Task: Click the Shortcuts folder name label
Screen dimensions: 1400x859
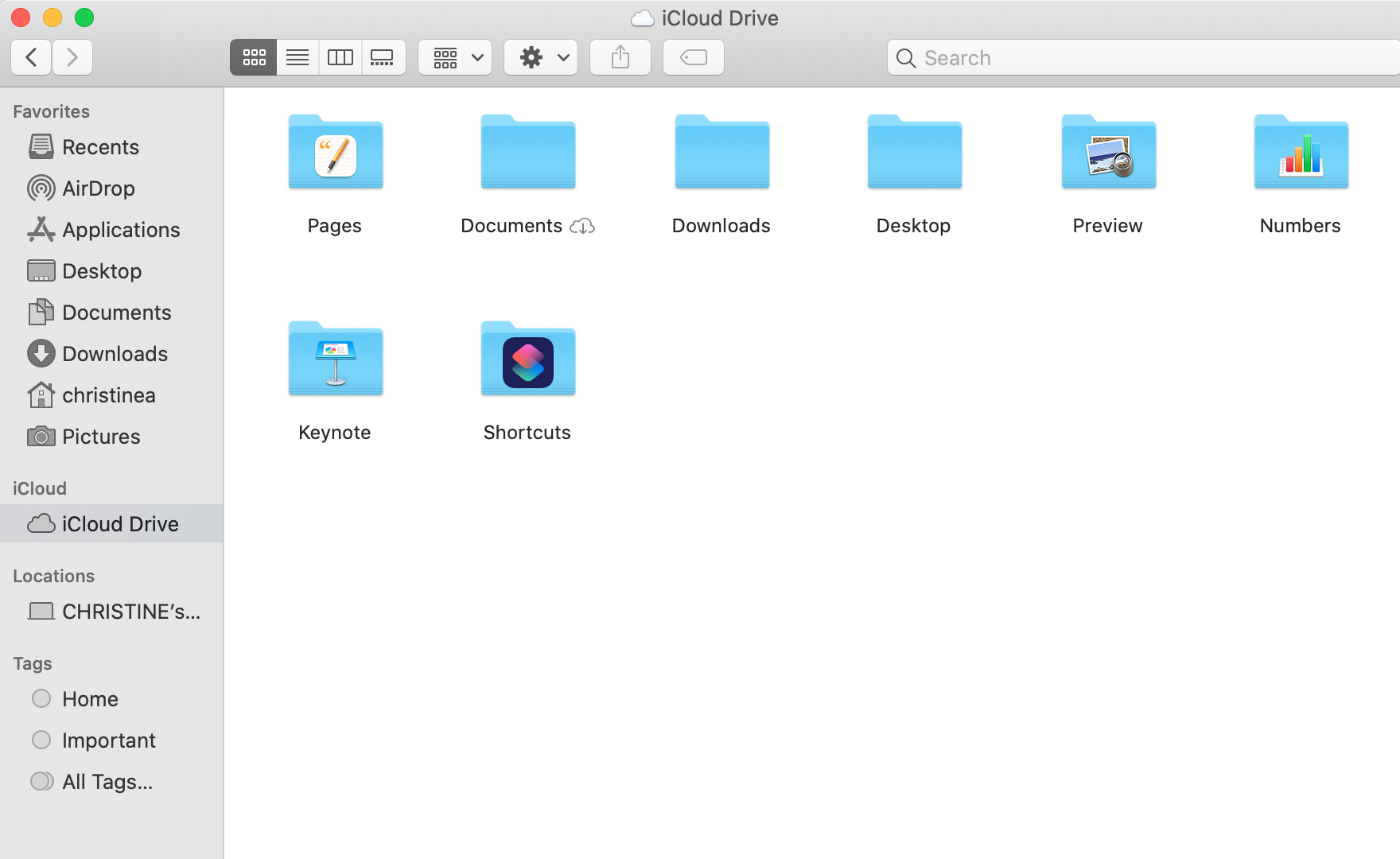Action: coord(527,433)
